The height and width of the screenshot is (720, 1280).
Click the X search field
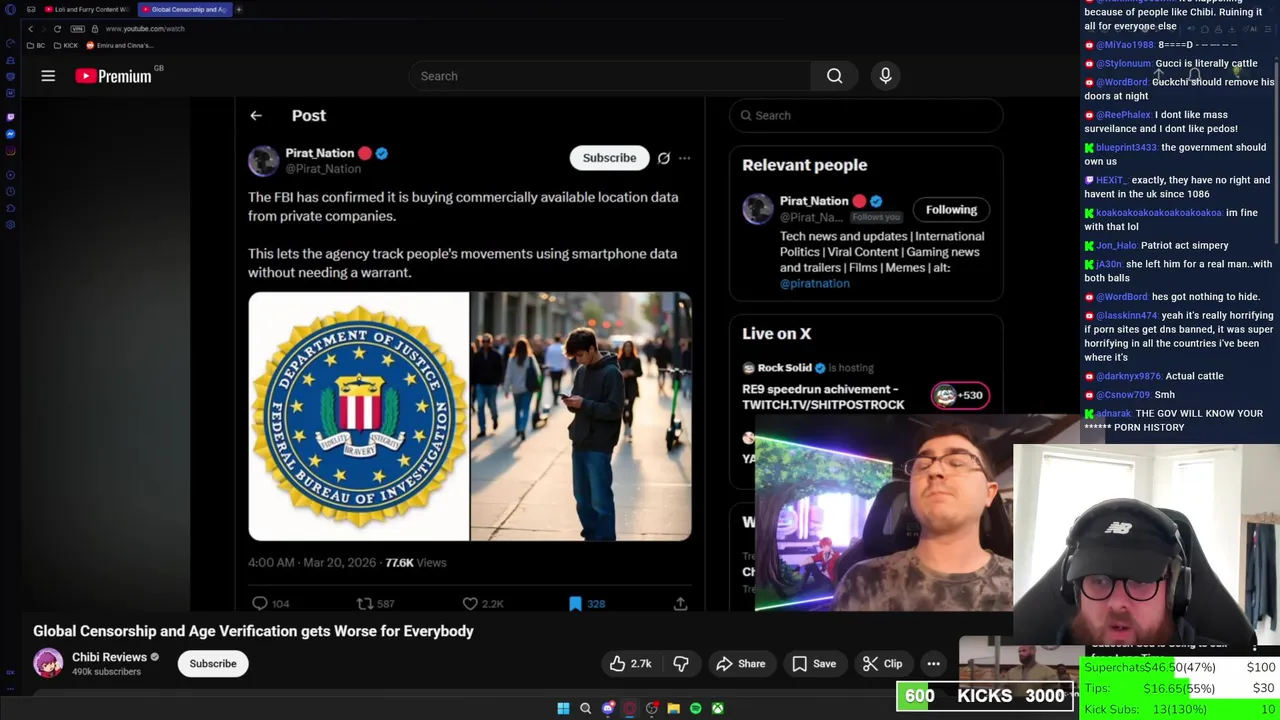click(866, 116)
